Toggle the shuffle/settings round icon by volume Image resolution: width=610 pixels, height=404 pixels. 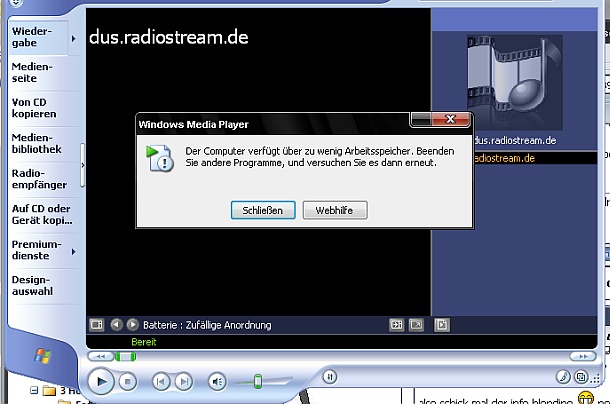click(330, 377)
